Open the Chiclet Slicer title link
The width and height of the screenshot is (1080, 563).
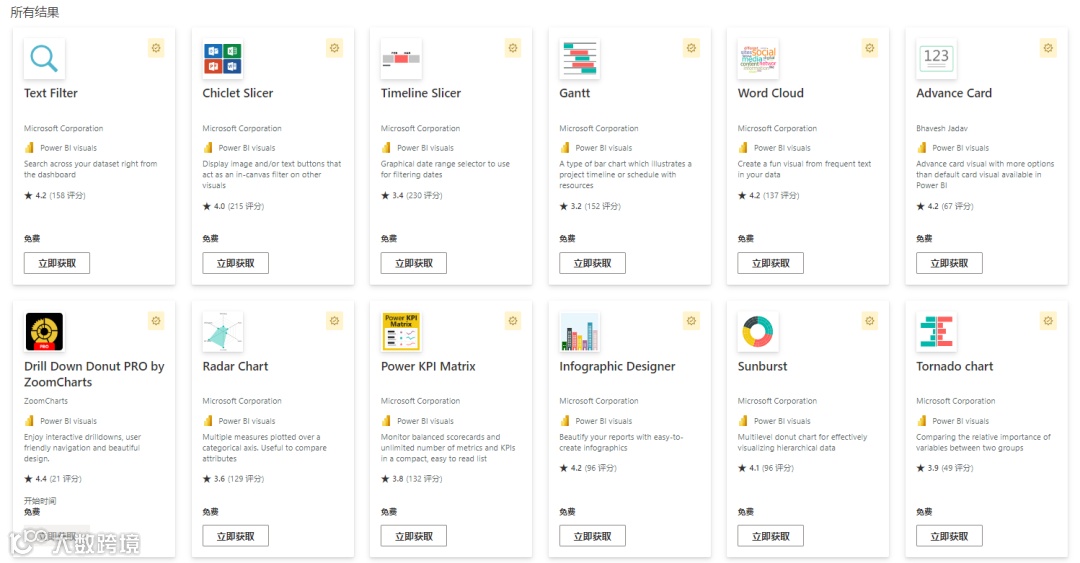[x=238, y=93]
